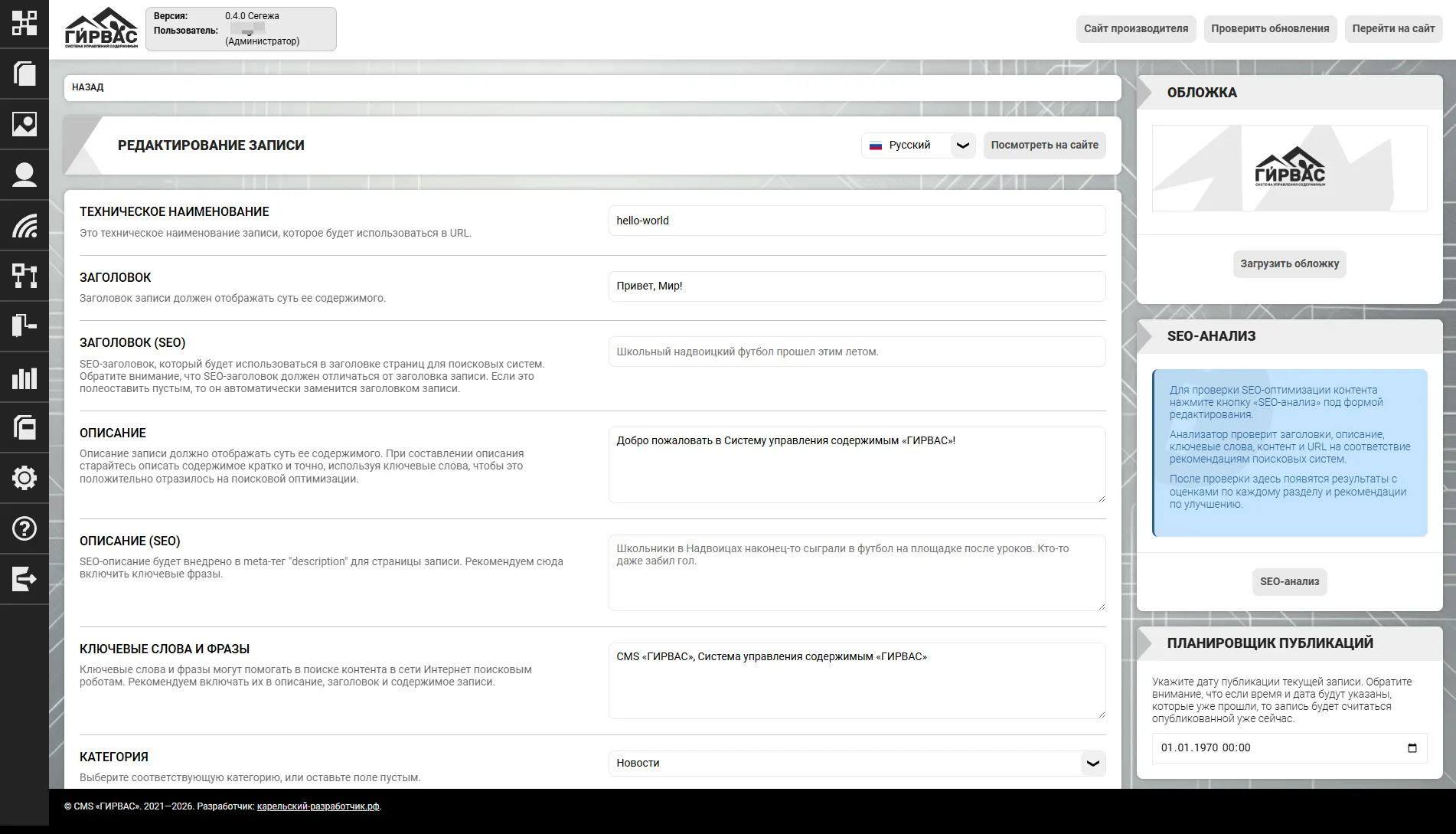Focus the Заголовок (SEO) input field
This screenshot has width=1456, height=834.
pyautogui.click(x=857, y=352)
